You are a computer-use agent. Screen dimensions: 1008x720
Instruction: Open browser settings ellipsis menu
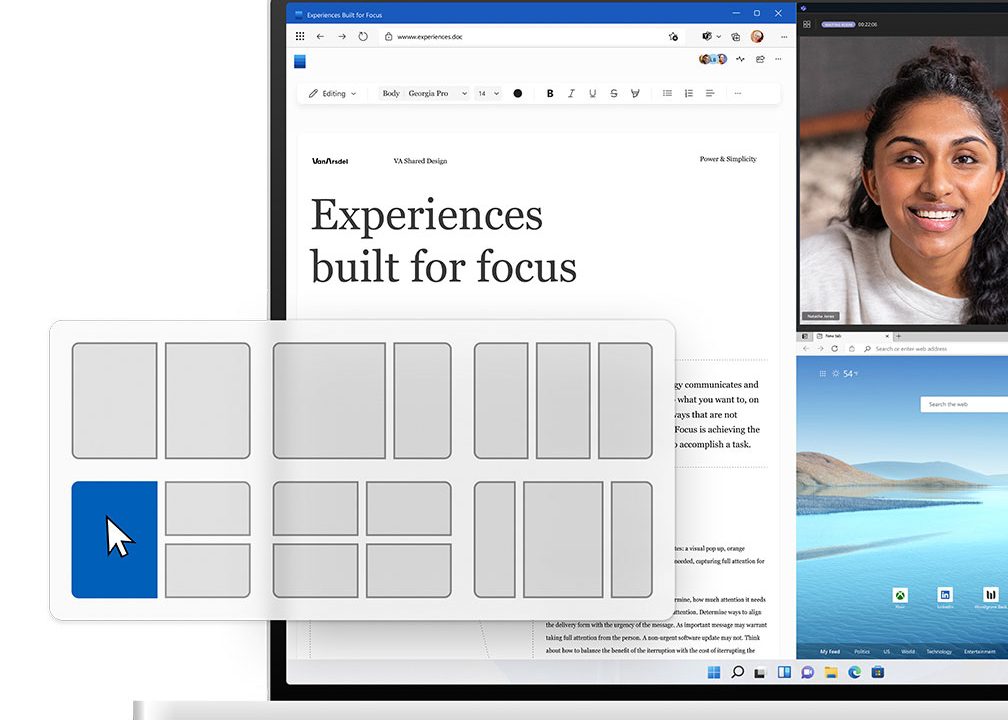coord(784,37)
